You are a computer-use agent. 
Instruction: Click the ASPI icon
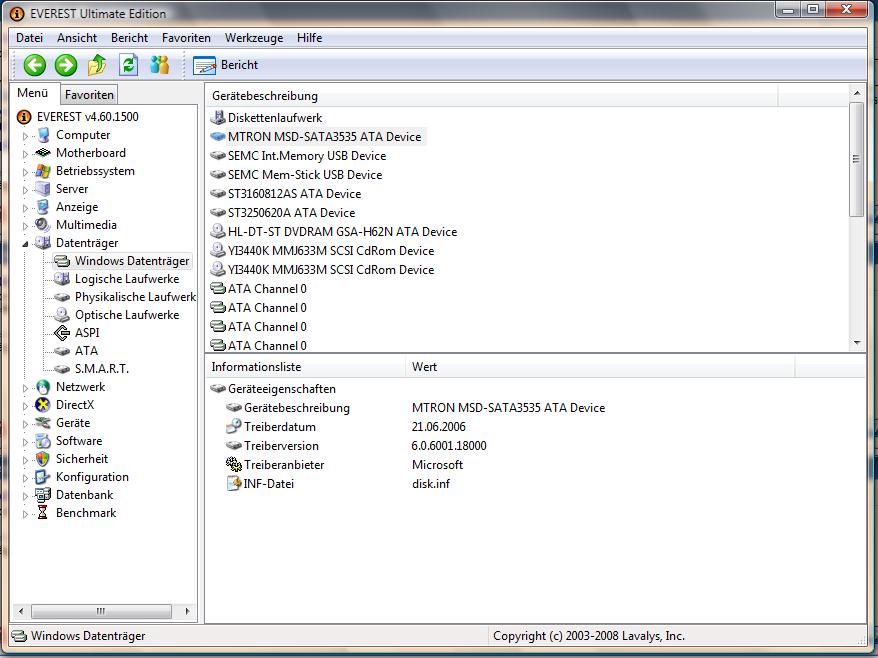(x=62, y=333)
